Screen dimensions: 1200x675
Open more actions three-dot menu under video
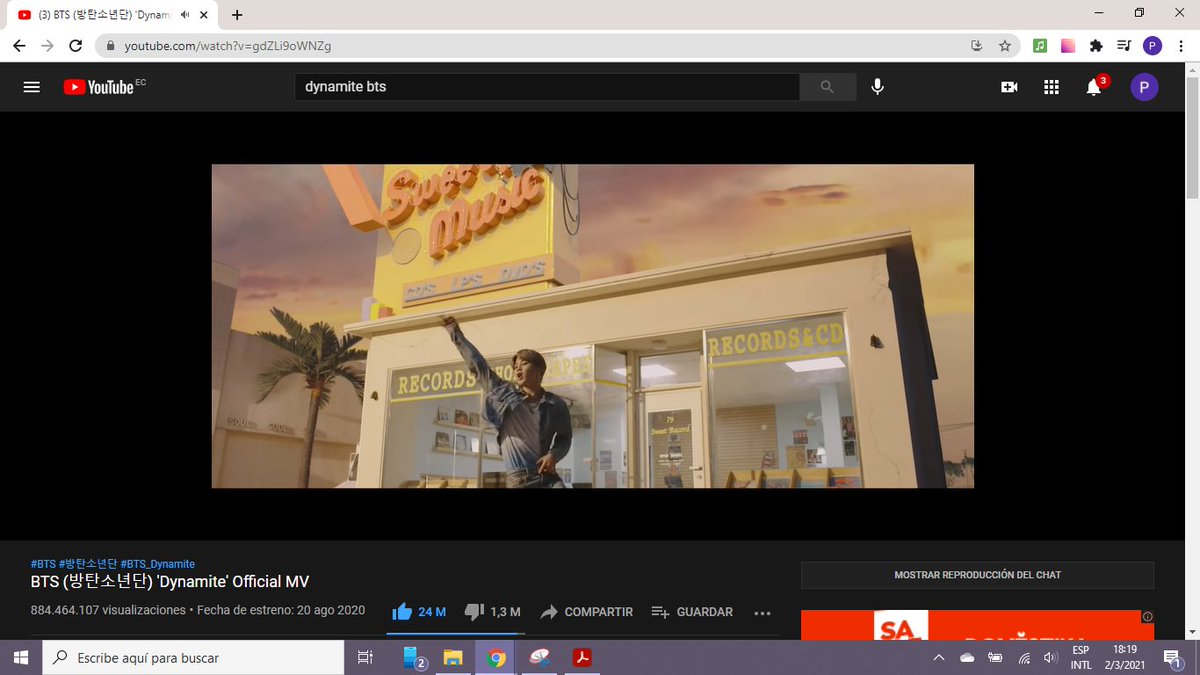click(x=762, y=612)
